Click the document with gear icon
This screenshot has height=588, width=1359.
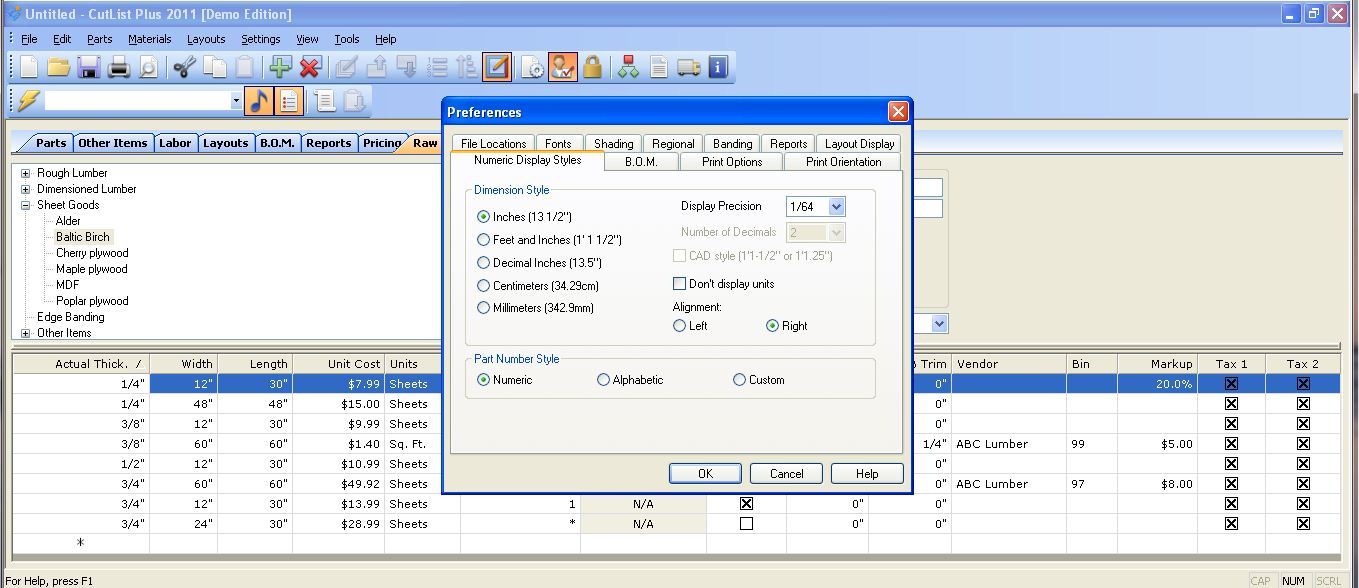coord(533,67)
